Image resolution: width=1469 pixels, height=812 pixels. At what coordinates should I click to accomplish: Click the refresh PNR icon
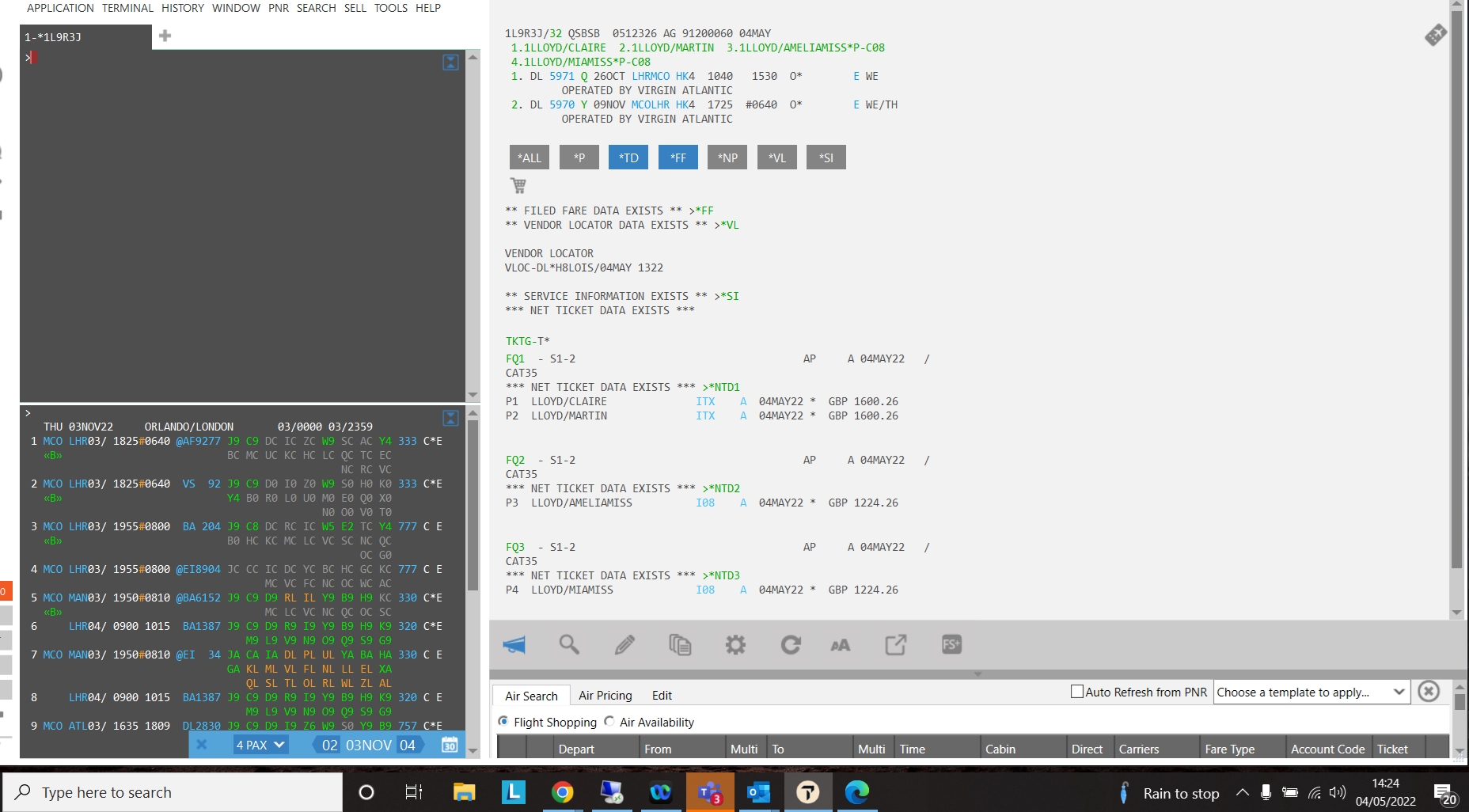click(x=791, y=645)
